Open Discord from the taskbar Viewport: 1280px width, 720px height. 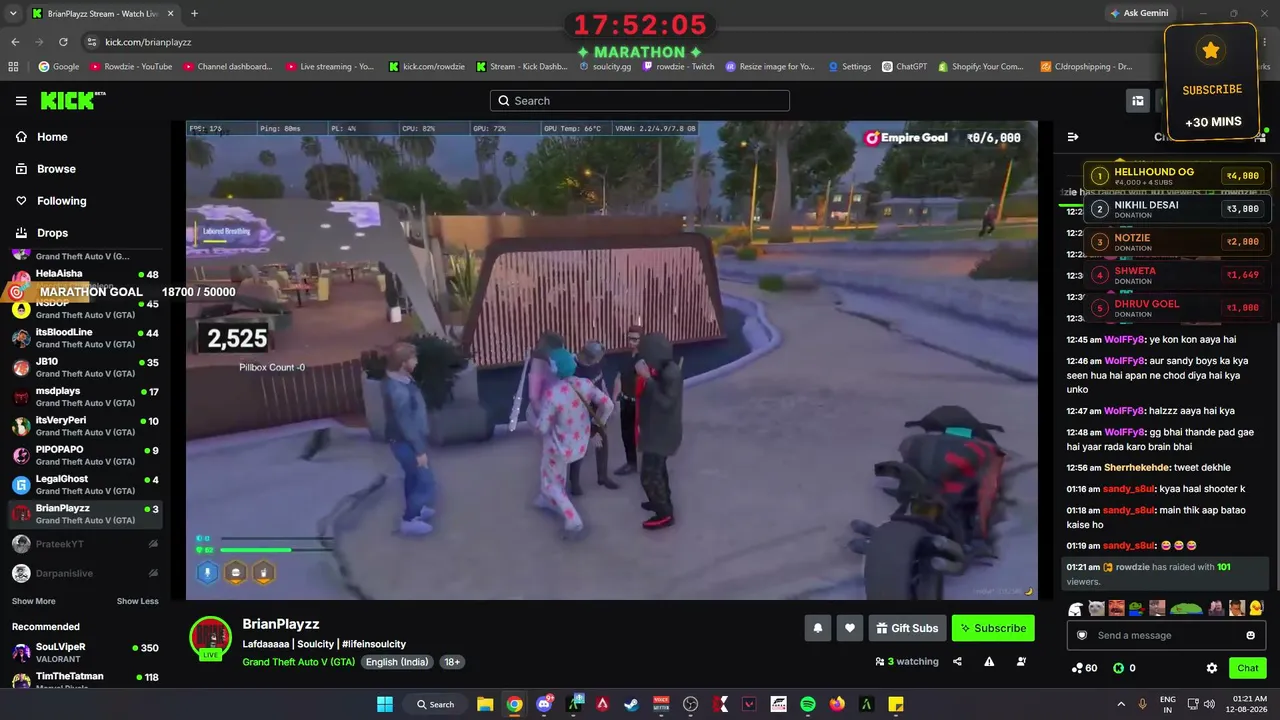coord(545,704)
